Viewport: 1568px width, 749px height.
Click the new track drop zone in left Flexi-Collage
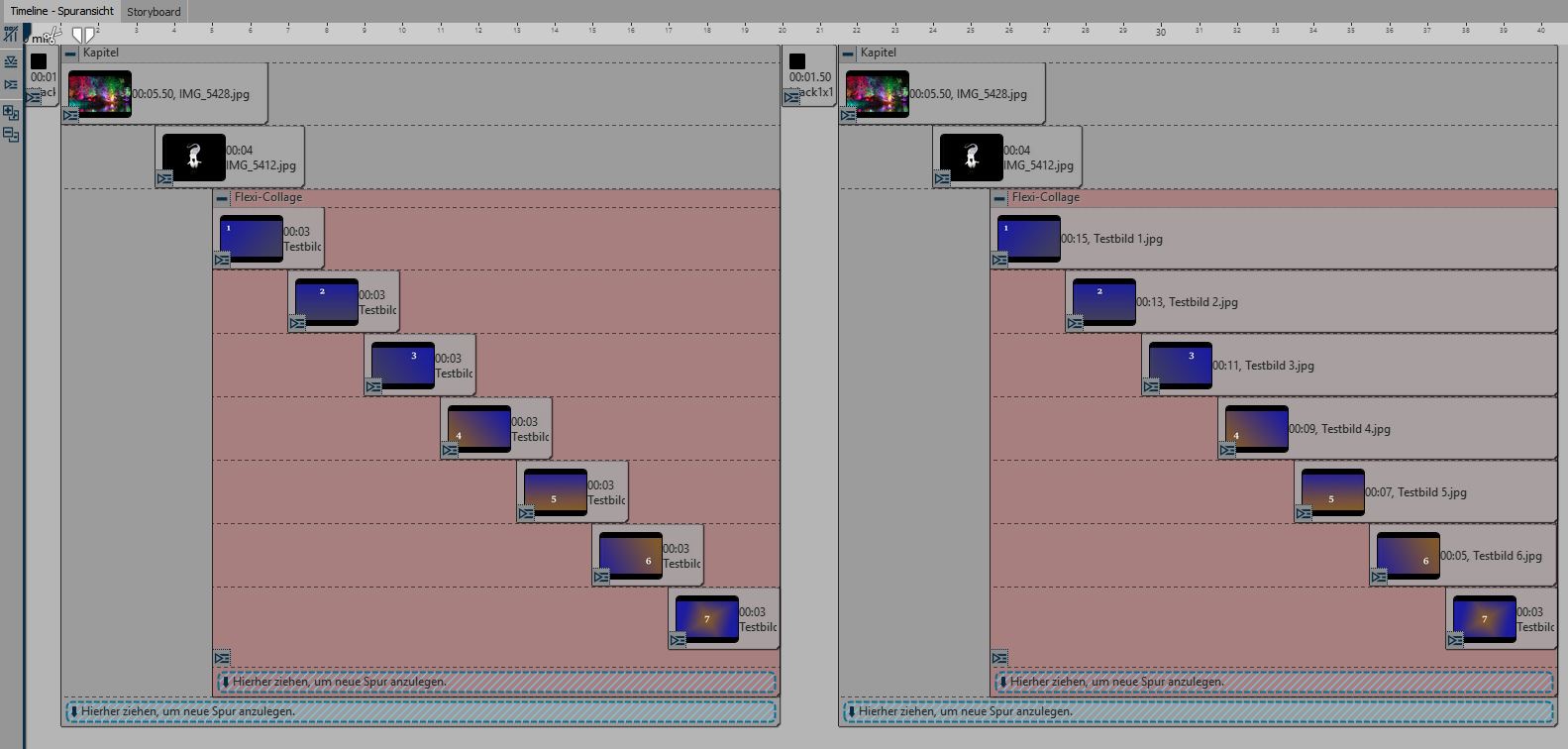coord(496,682)
